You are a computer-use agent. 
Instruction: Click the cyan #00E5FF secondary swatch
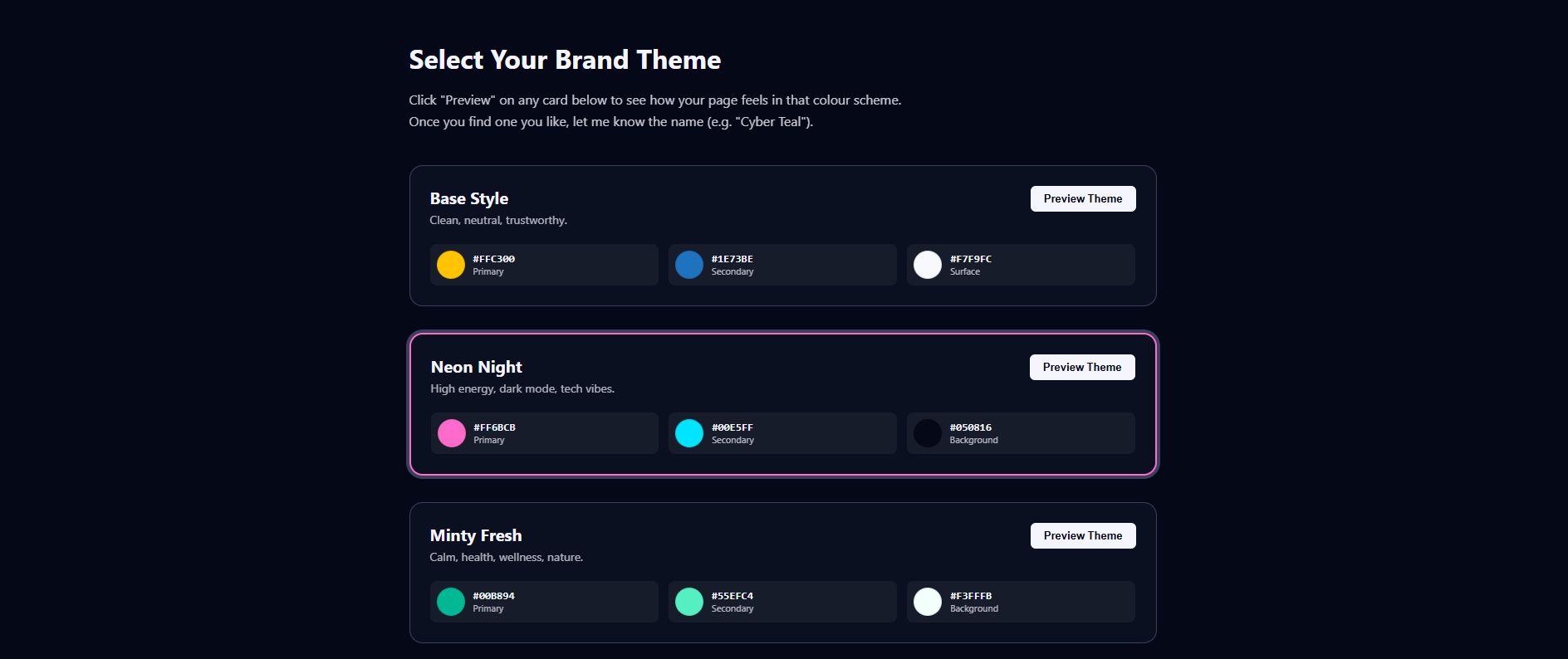click(688, 432)
